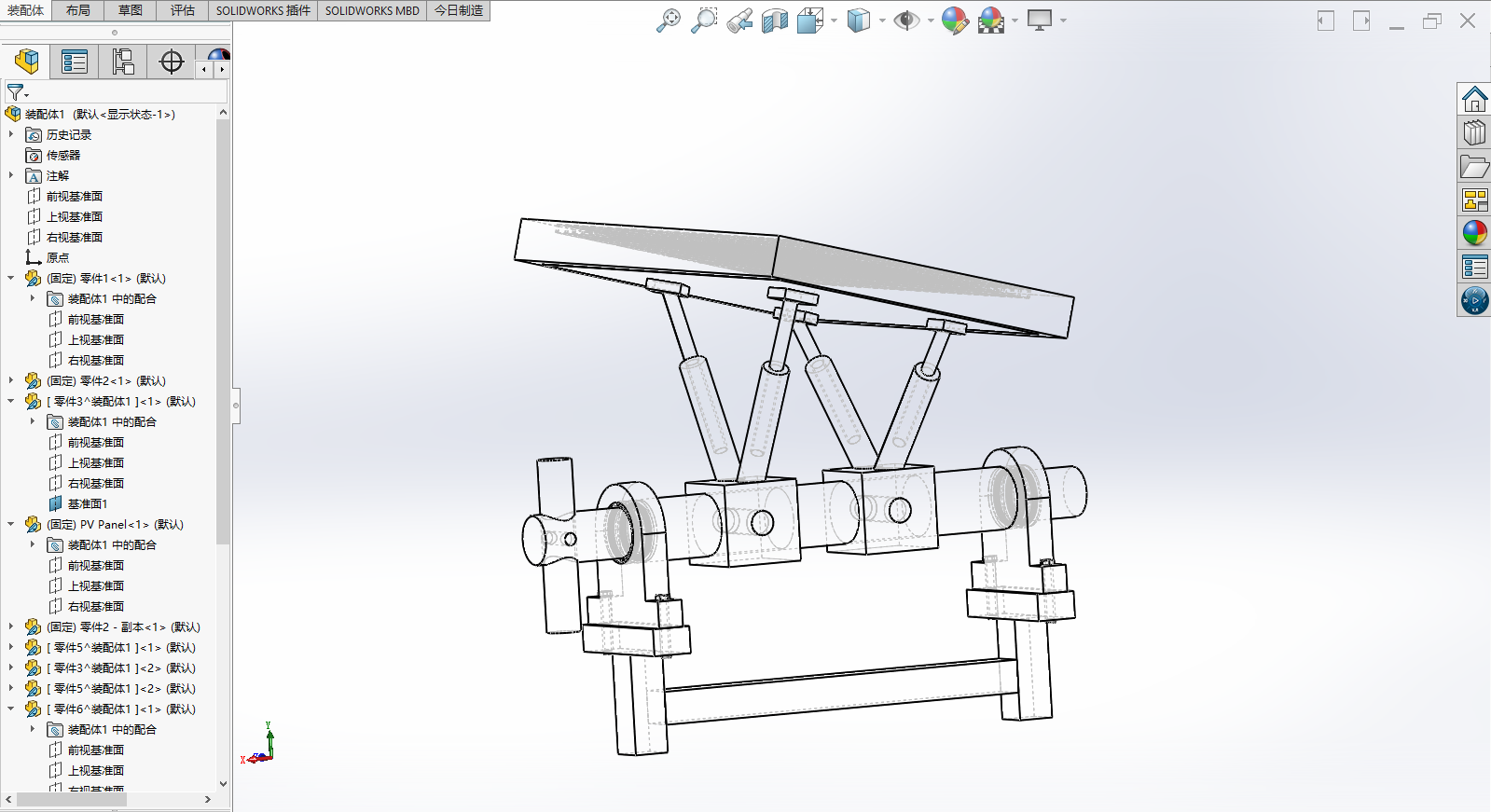Click the feature tree vertical scrollbar
This screenshot has width=1491, height=812.
point(223,332)
